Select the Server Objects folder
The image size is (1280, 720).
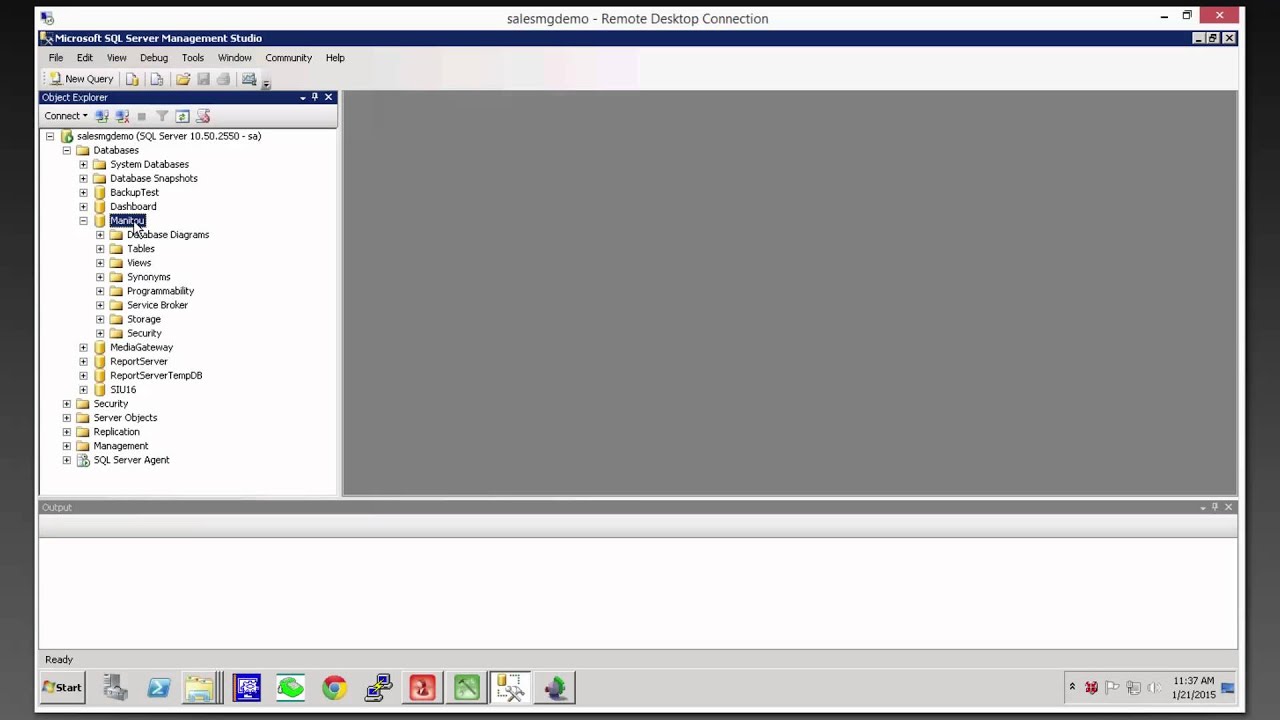point(125,418)
